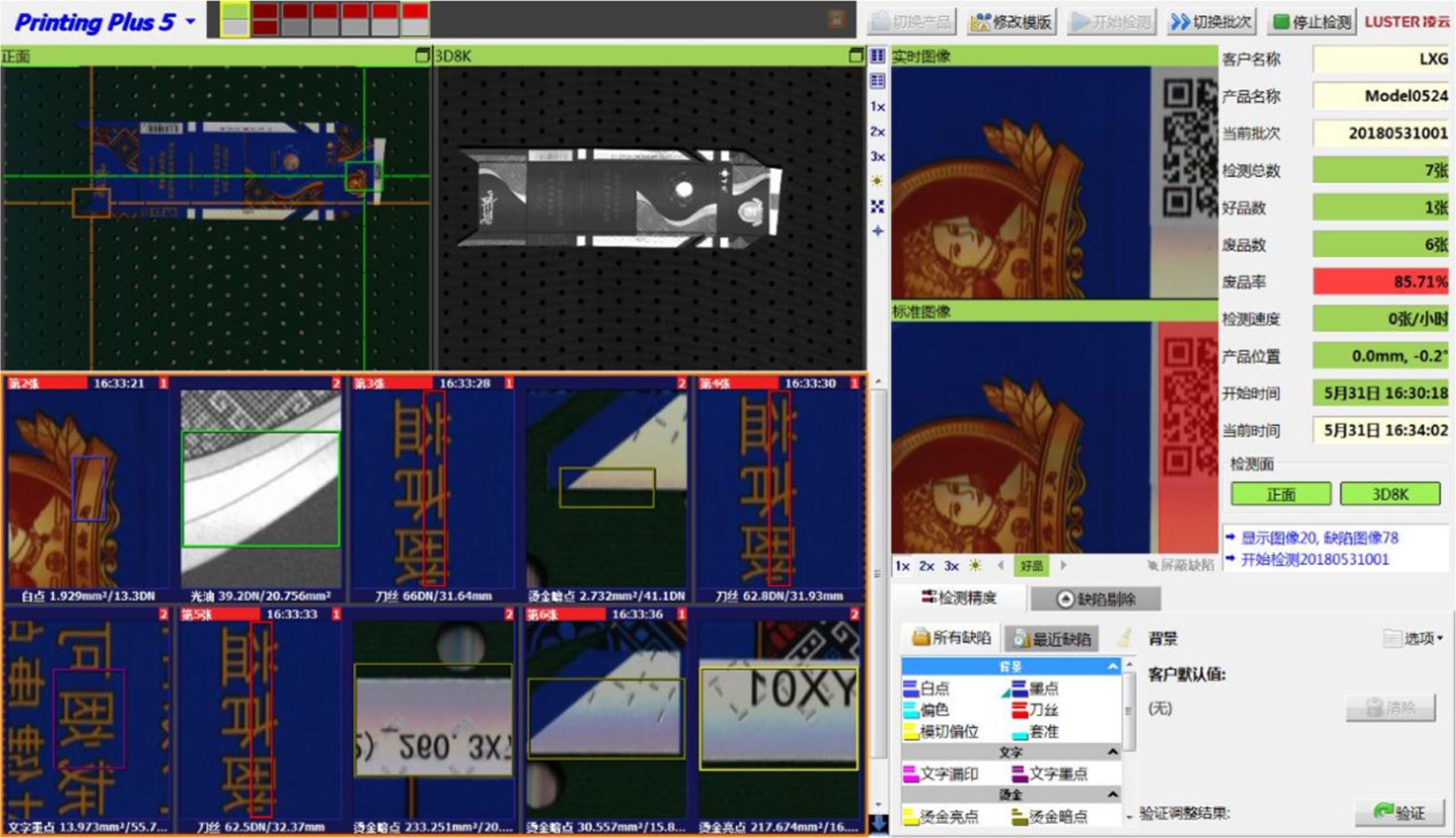Maximize the 正面 view panel

[x=422, y=56]
